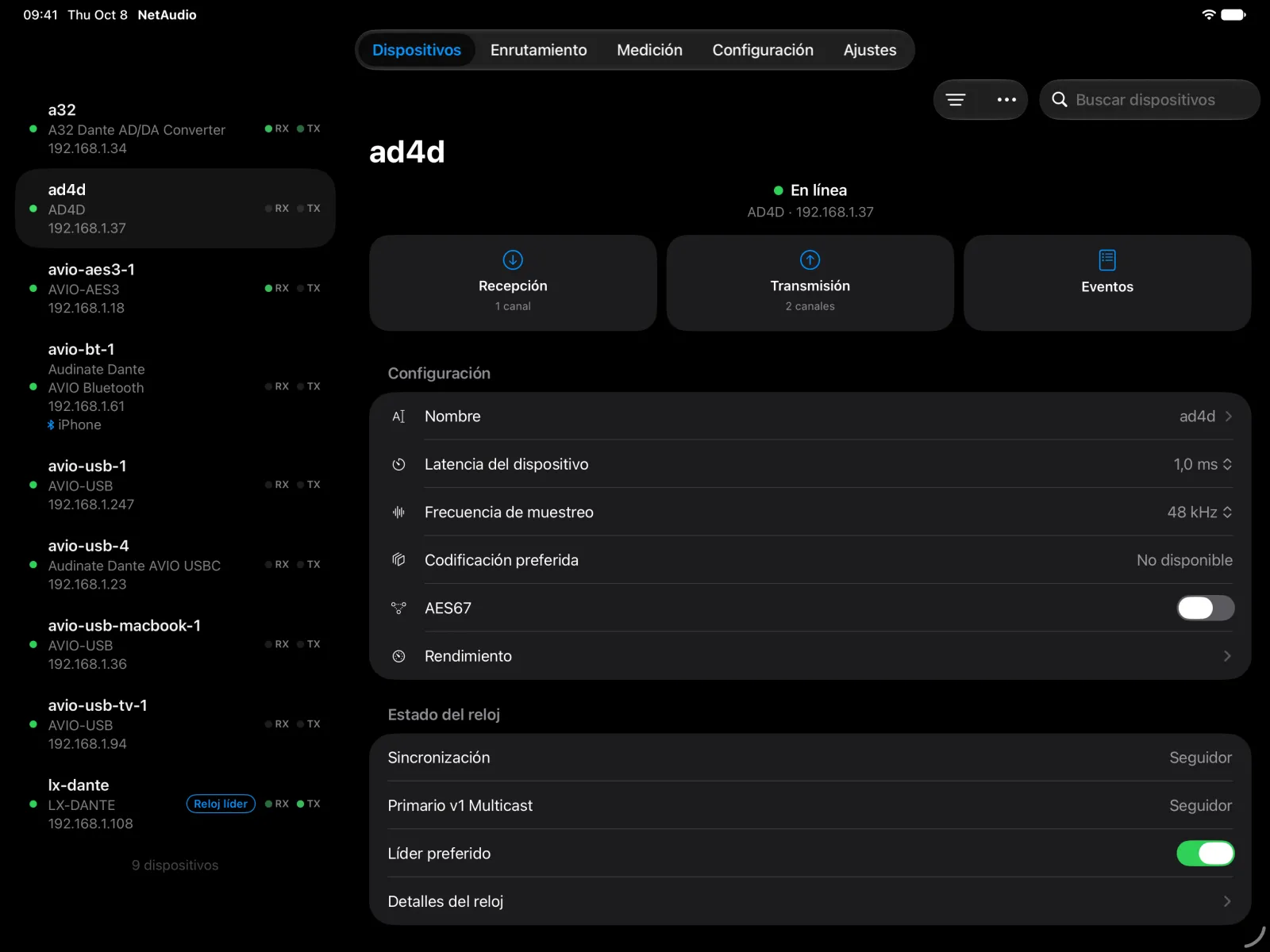The image size is (1270, 952).
Task: Click the Reloj líder badge
Action: click(x=221, y=804)
